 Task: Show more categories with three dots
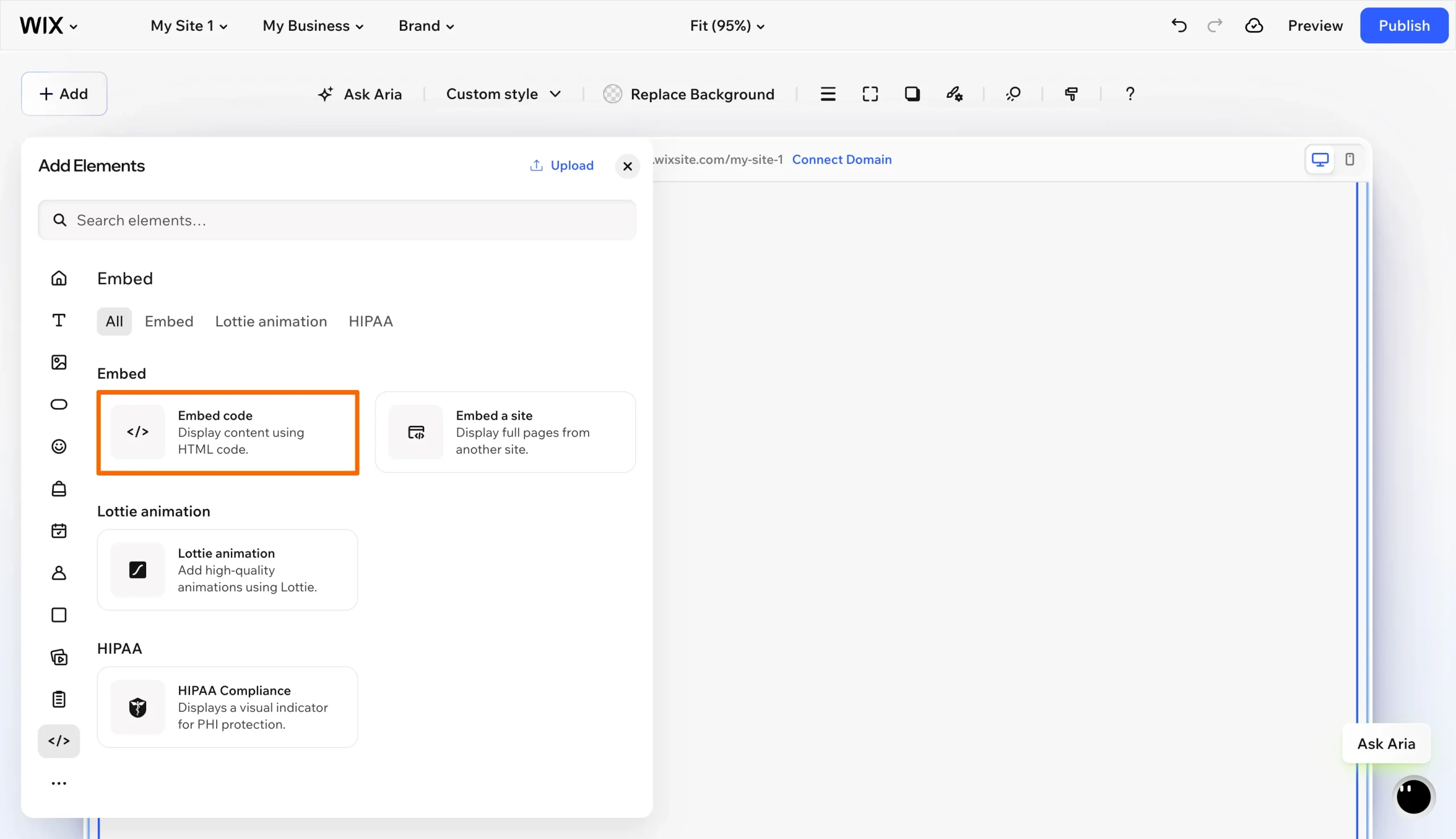pos(59,783)
